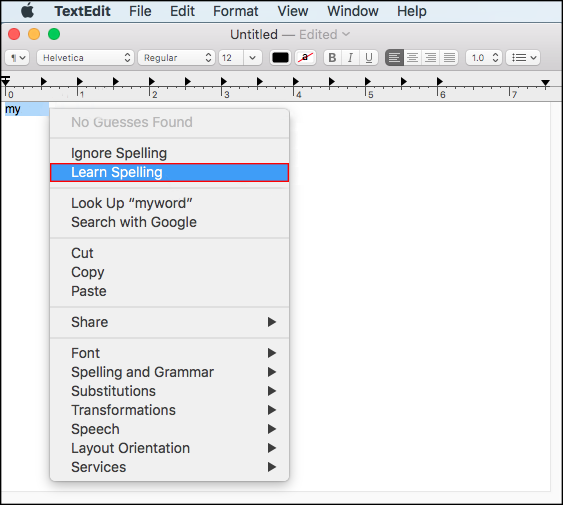This screenshot has height=505, width=563.
Task: Click the tab stop at ruler mark 6
Action: click(x=440, y=82)
